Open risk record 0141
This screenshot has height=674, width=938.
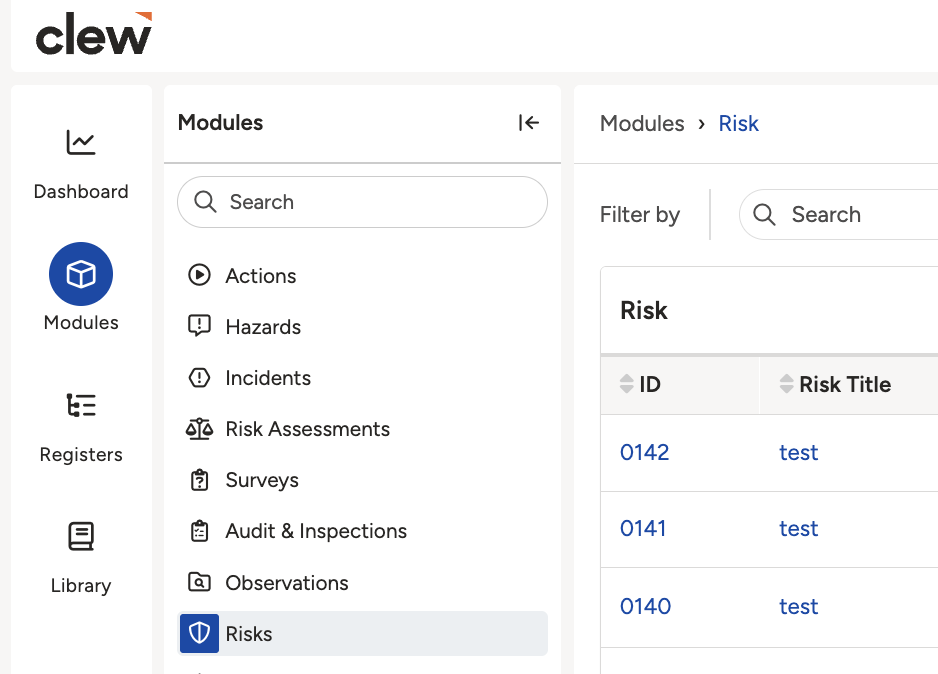[643, 528]
